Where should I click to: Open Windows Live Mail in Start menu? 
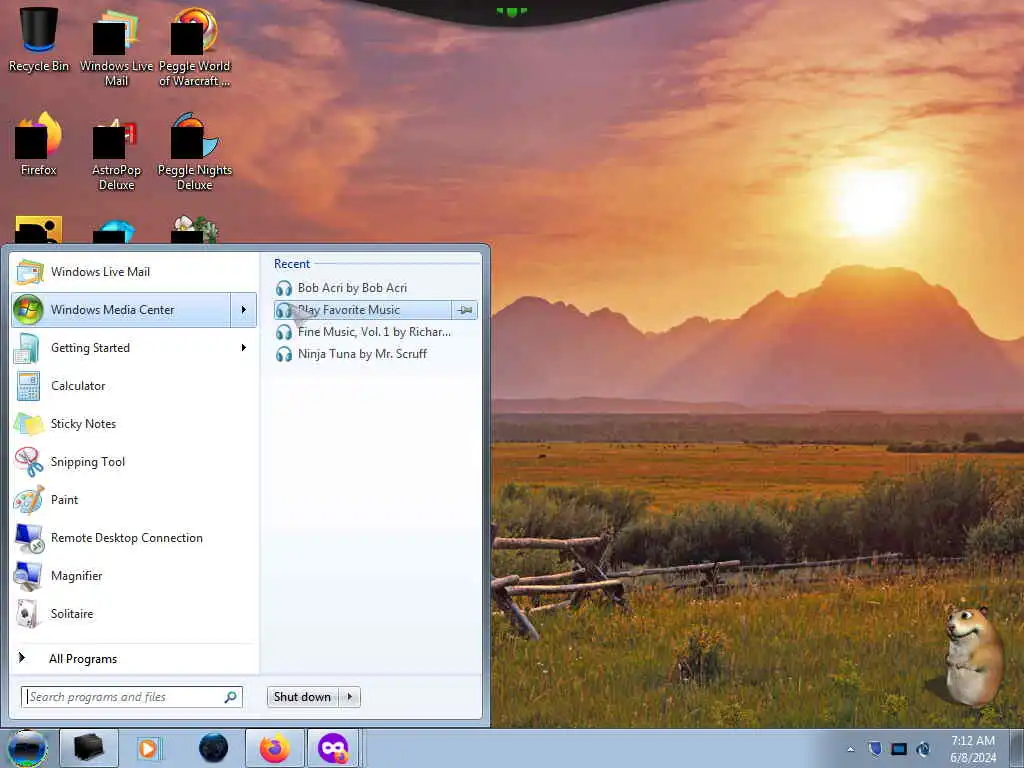pyautogui.click(x=134, y=272)
